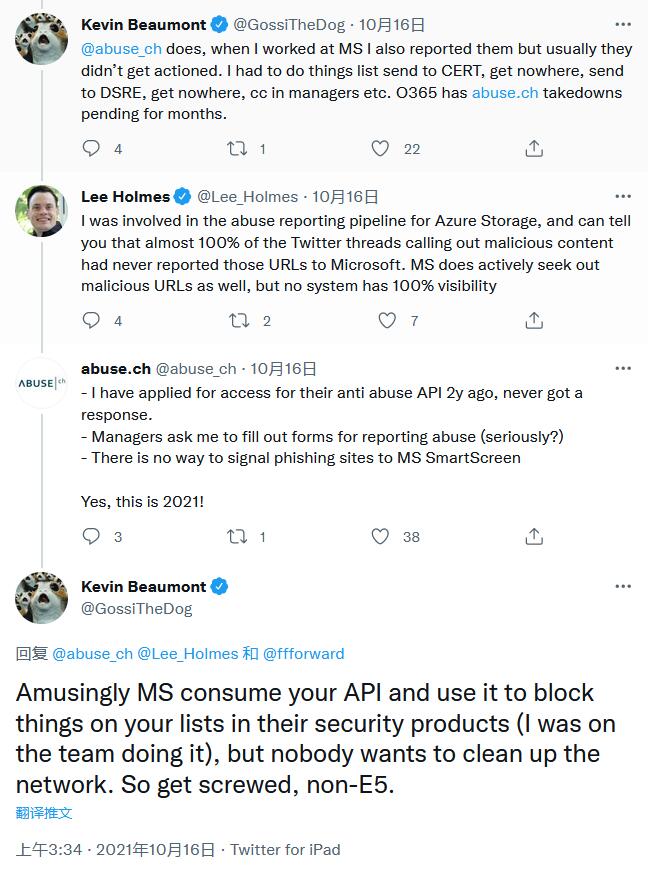Reply to Kevin Beaumont's first tweet
This screenshot has width=648, height=871.
[x=91, y=148]
